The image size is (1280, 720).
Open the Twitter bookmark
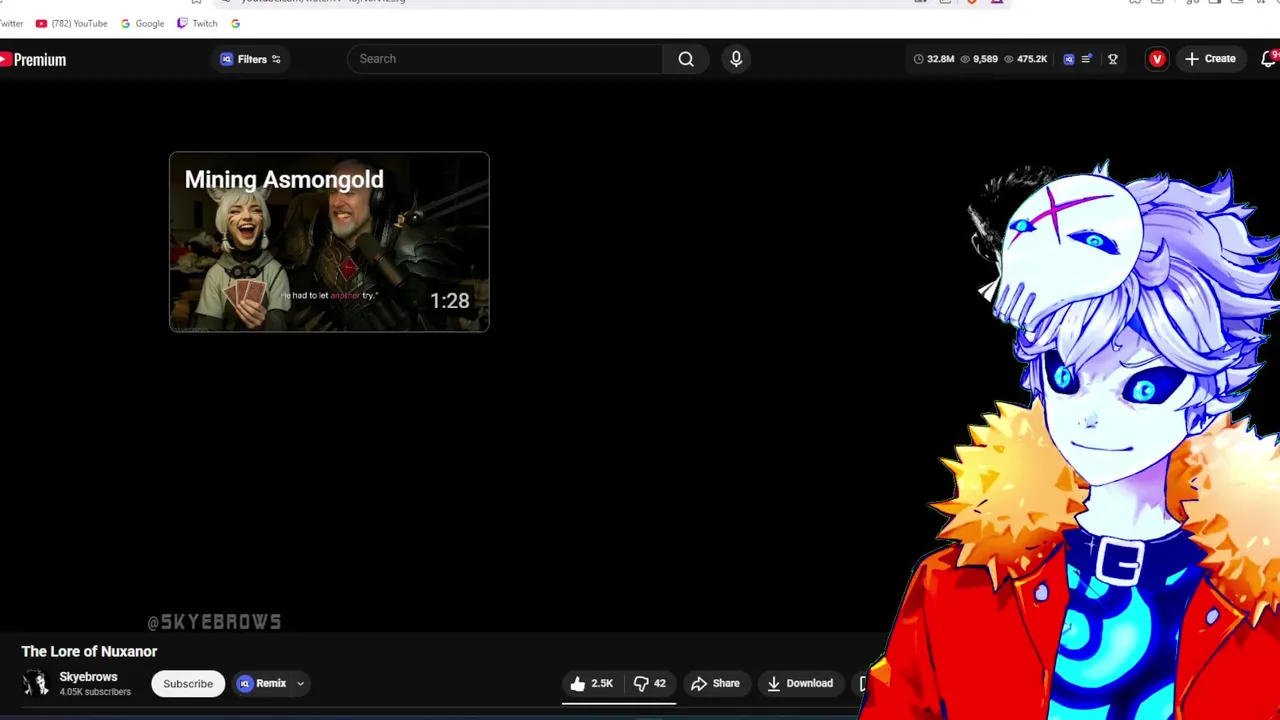[x=11, y=23]
